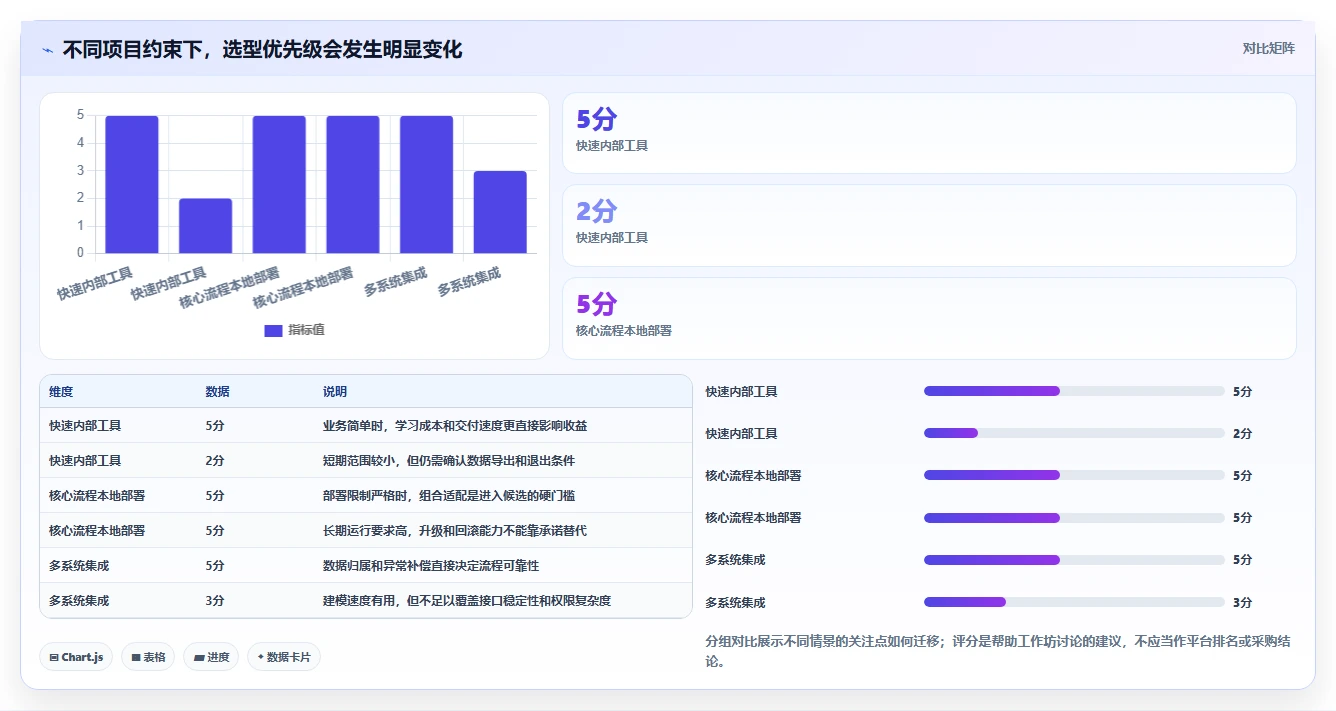
Task: Click the title 不同项目约束下，选型优先级会发生明显变化
Action: click(262, 49)
